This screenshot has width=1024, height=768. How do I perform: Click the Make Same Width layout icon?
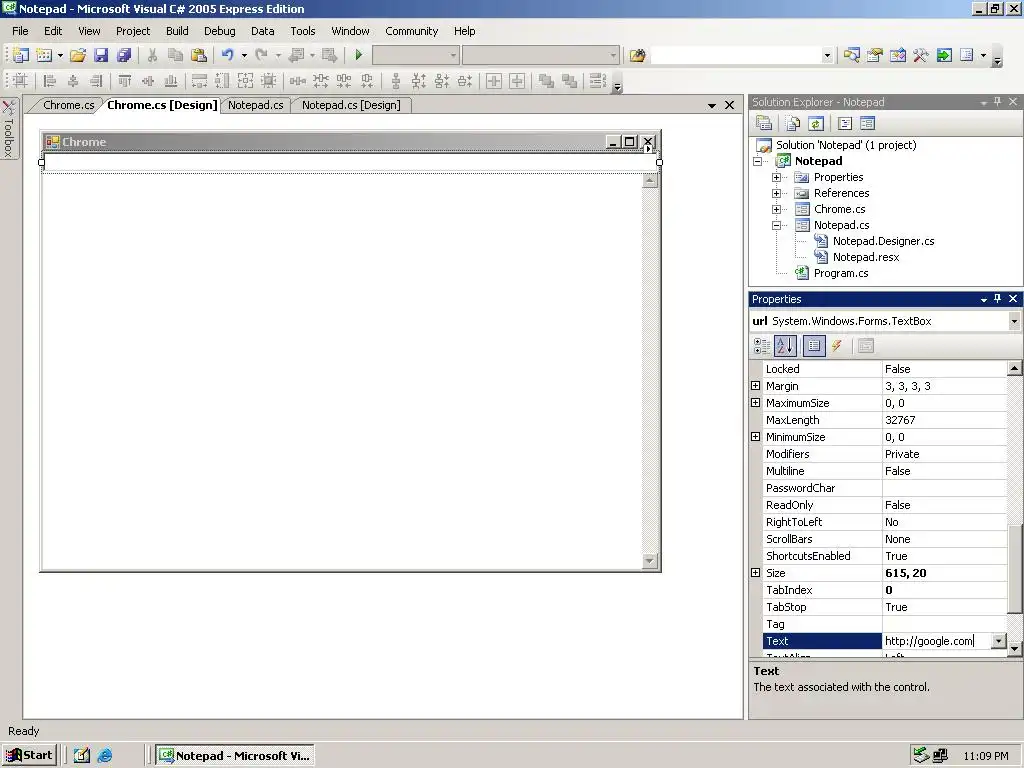(x=199, y=81)
